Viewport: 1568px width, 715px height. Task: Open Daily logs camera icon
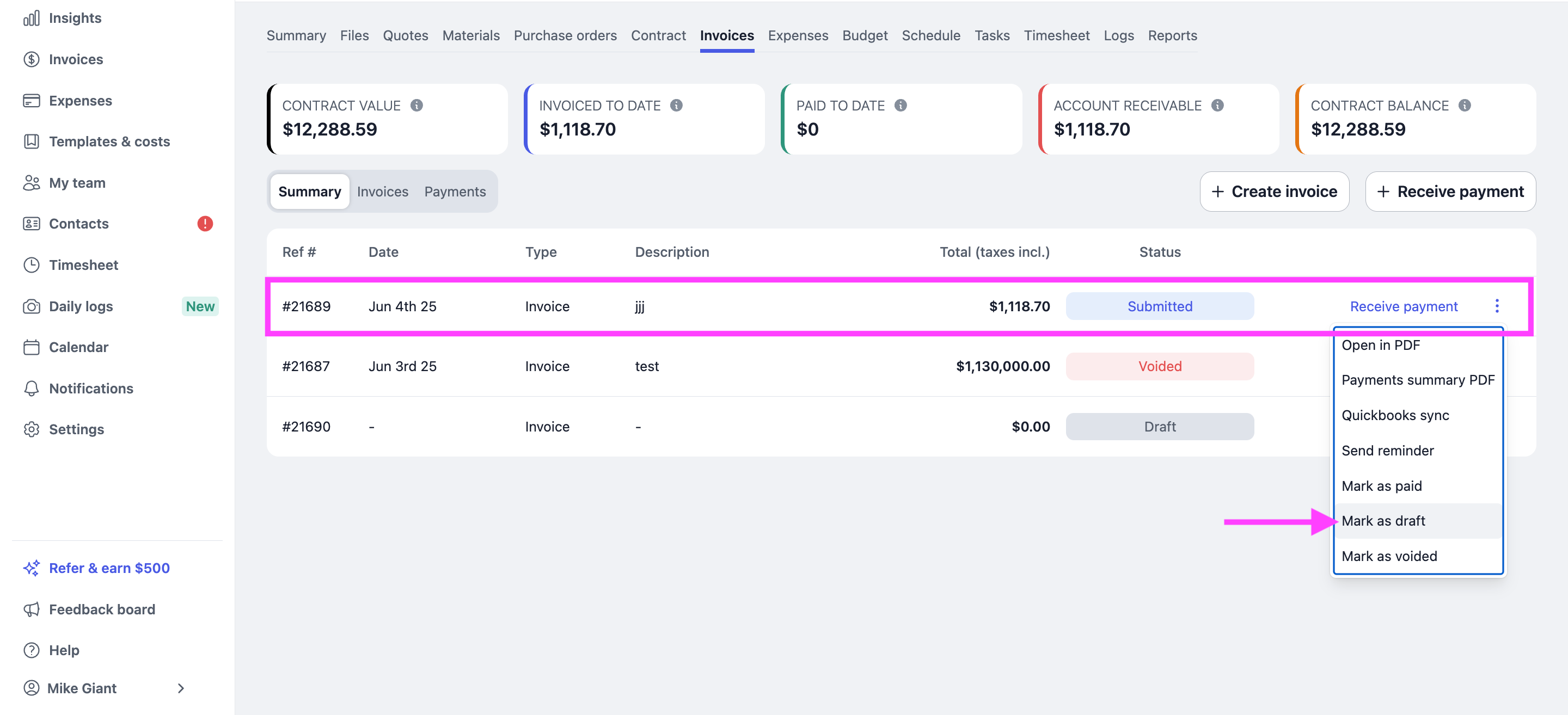[x=31, y=306]
